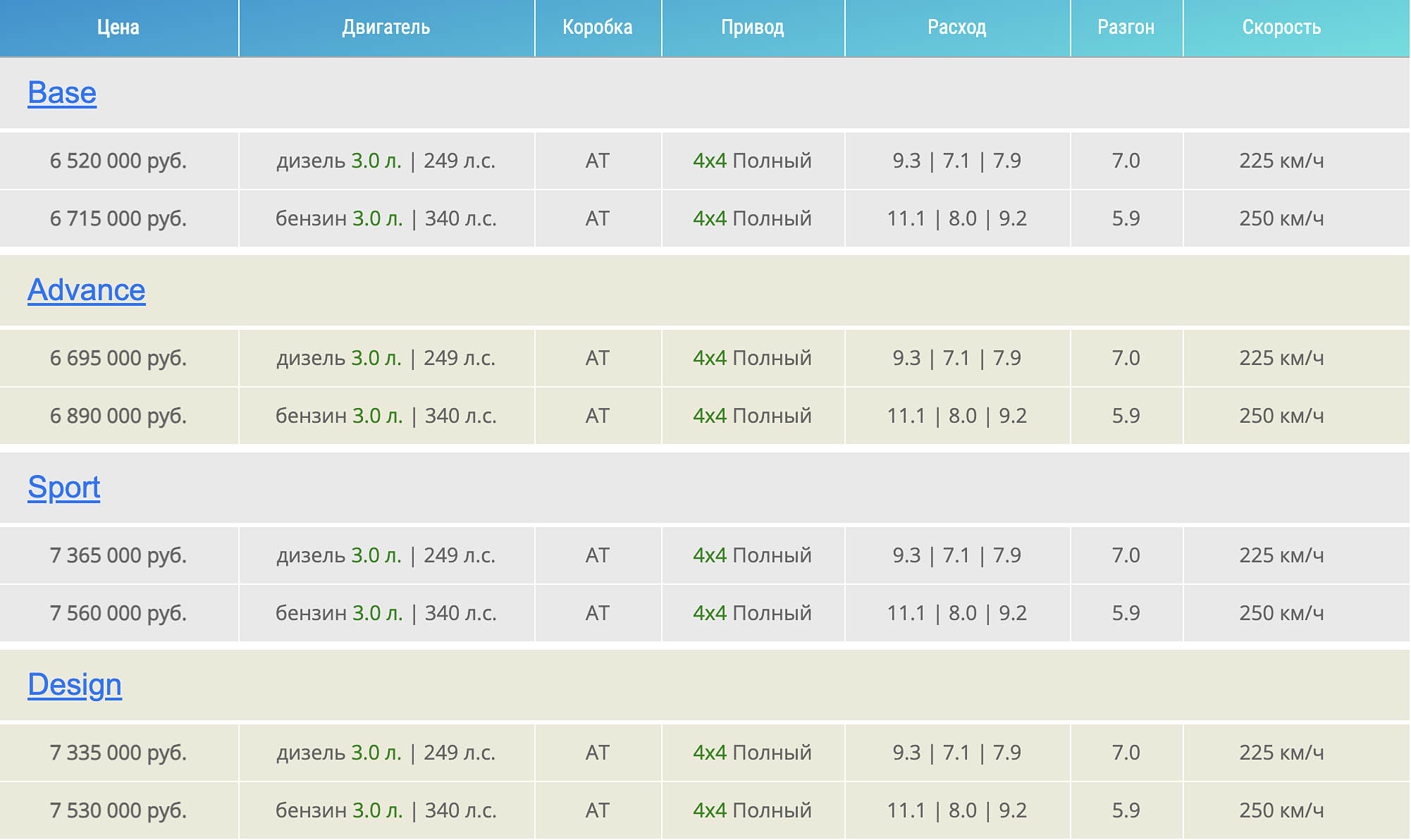Open the Design trim link
Viewport: 1411px width, 840px height.
[x=74, y=685]
